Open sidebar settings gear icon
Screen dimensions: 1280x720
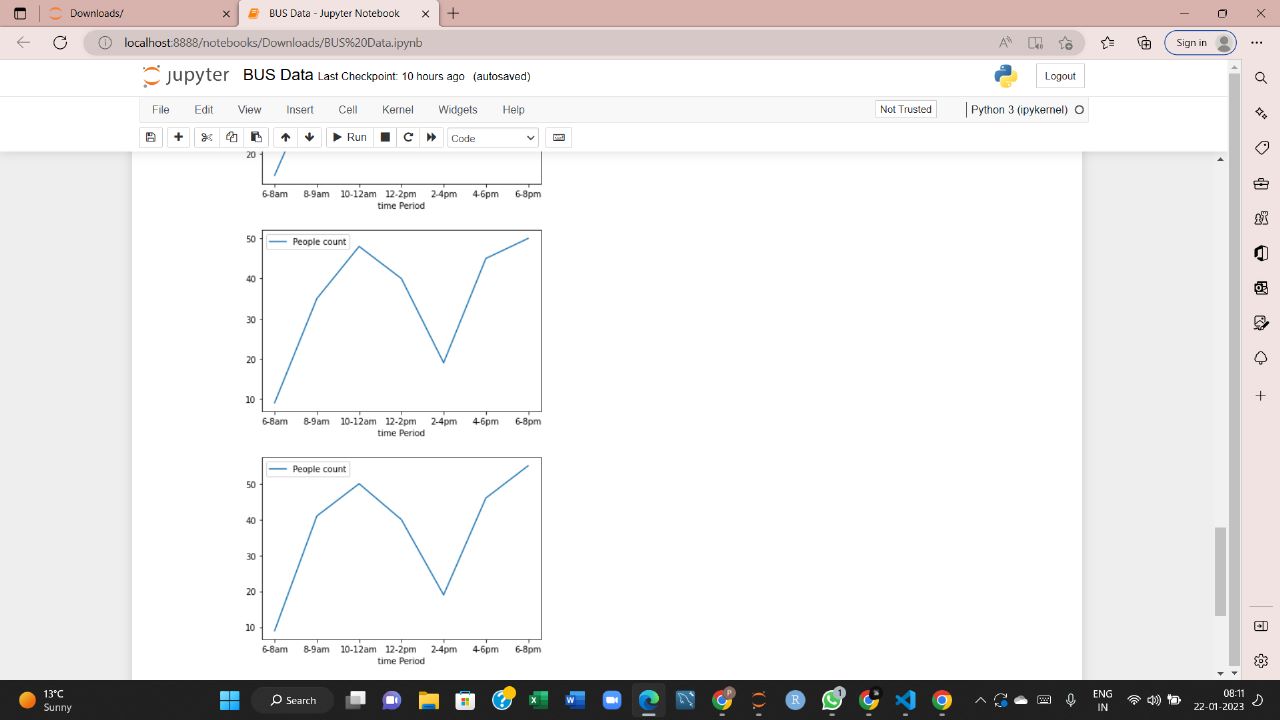(1261, 660)
